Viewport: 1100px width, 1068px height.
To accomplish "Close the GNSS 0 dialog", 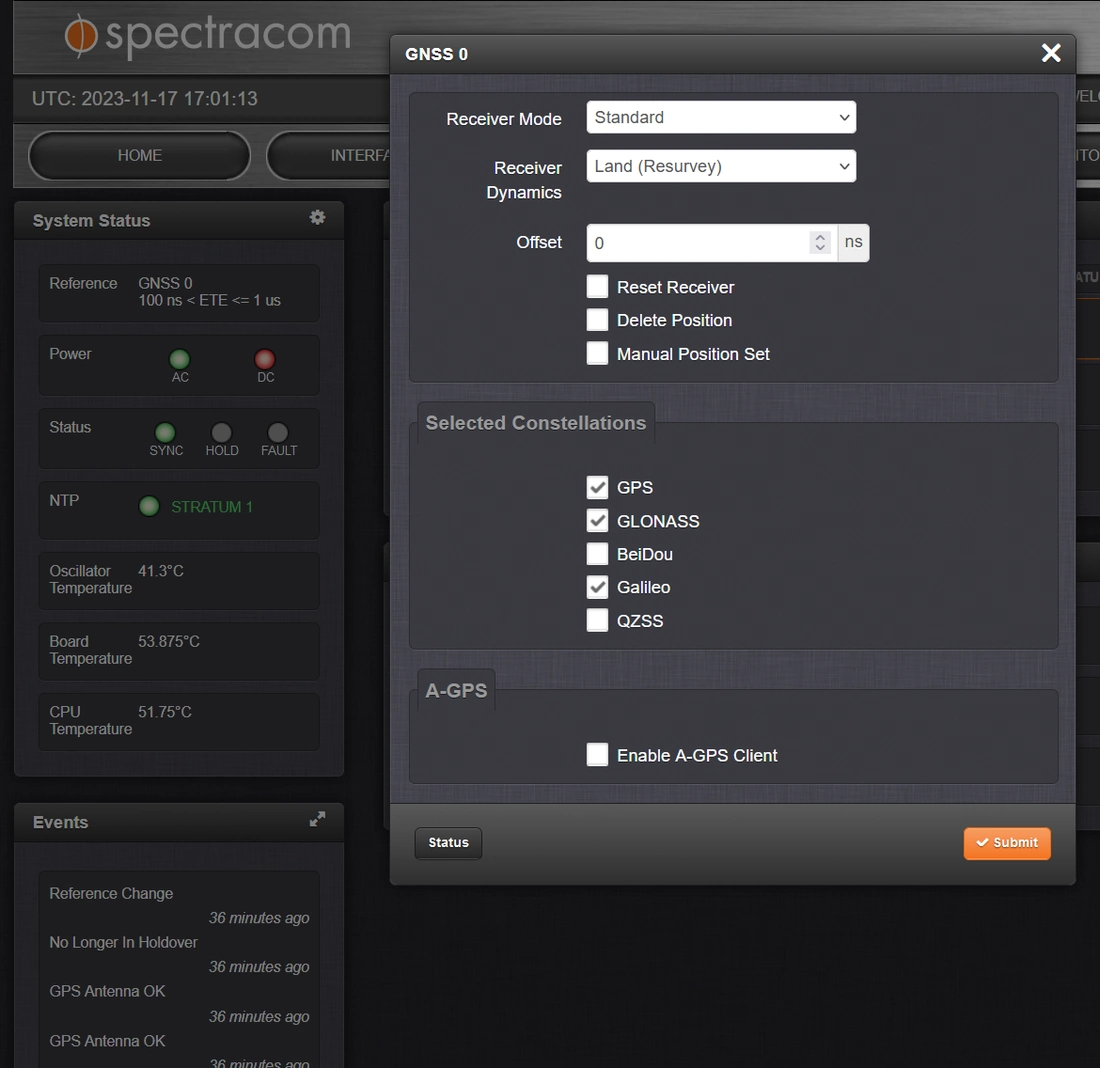I will (1050, 53).
